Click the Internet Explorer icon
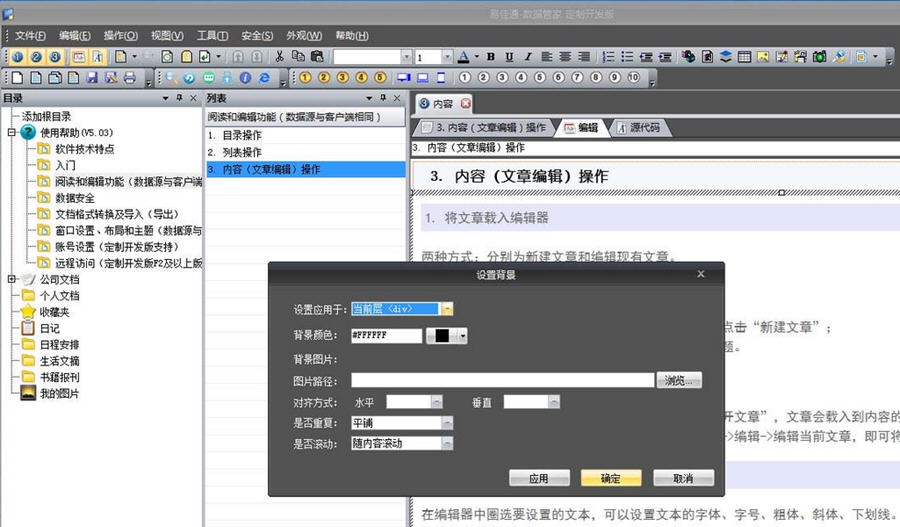The image size is (900, 527). coord(264,78)
